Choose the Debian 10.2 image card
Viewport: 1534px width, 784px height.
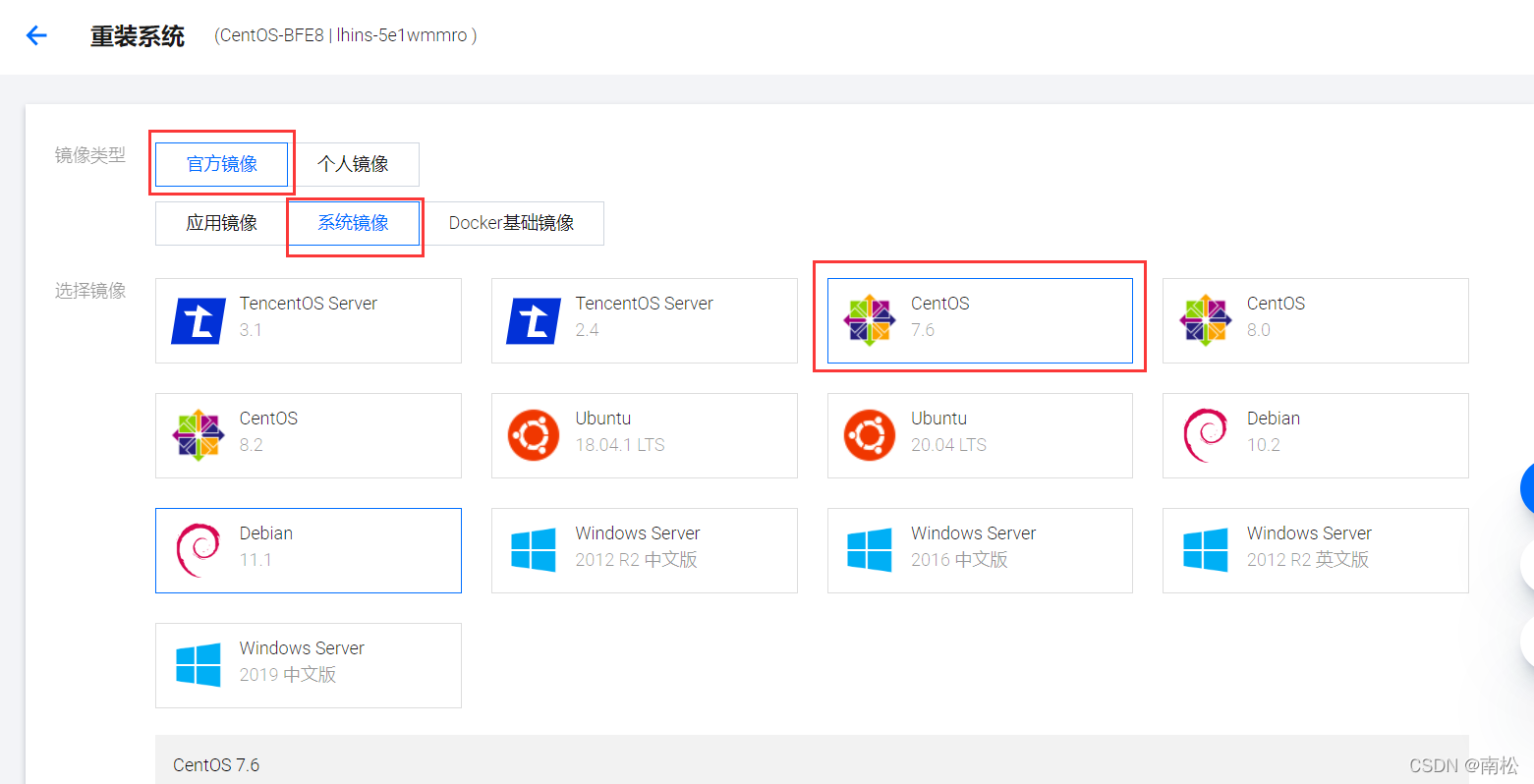click(1316, 435)
